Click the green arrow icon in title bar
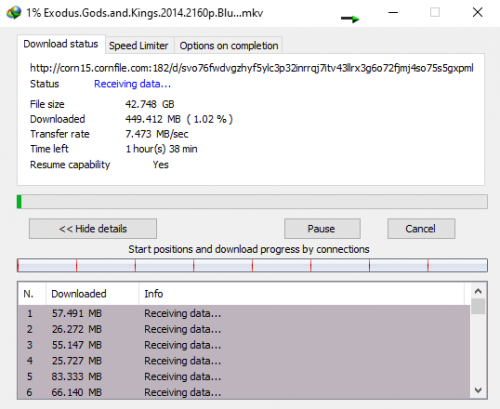 350,19
